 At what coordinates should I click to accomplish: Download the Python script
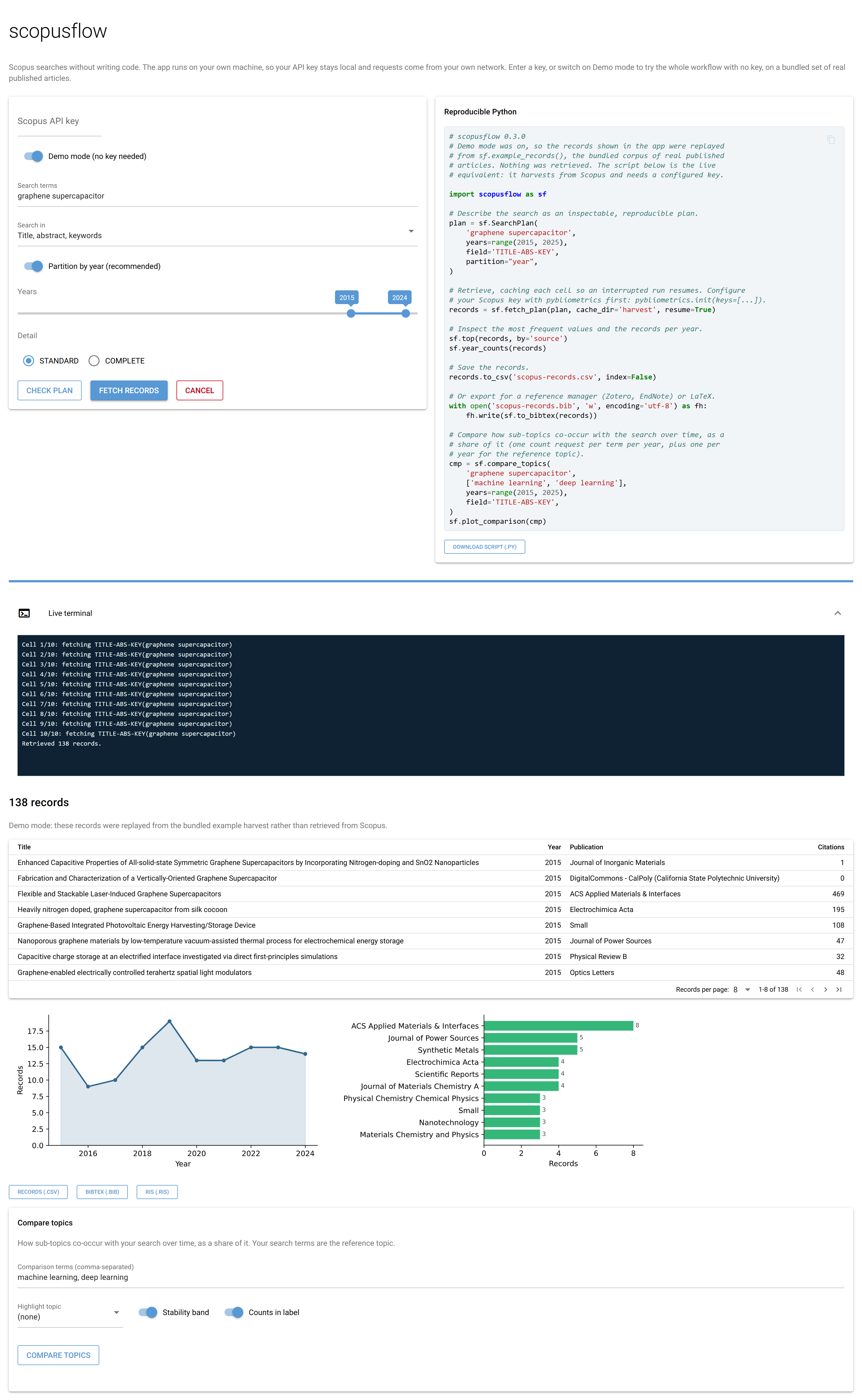485,547
